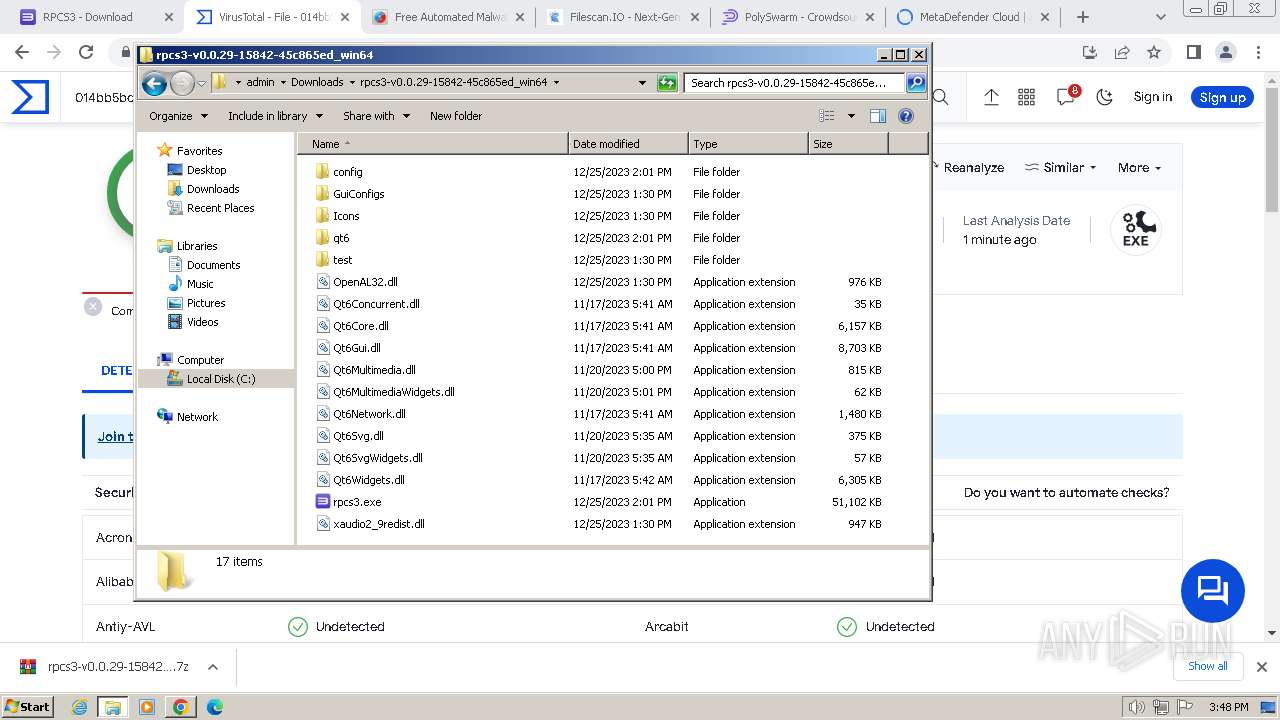This screenshot has width=1280, height=720.
Task: Open the browser tab search chevron
Action: (1161, 17)
